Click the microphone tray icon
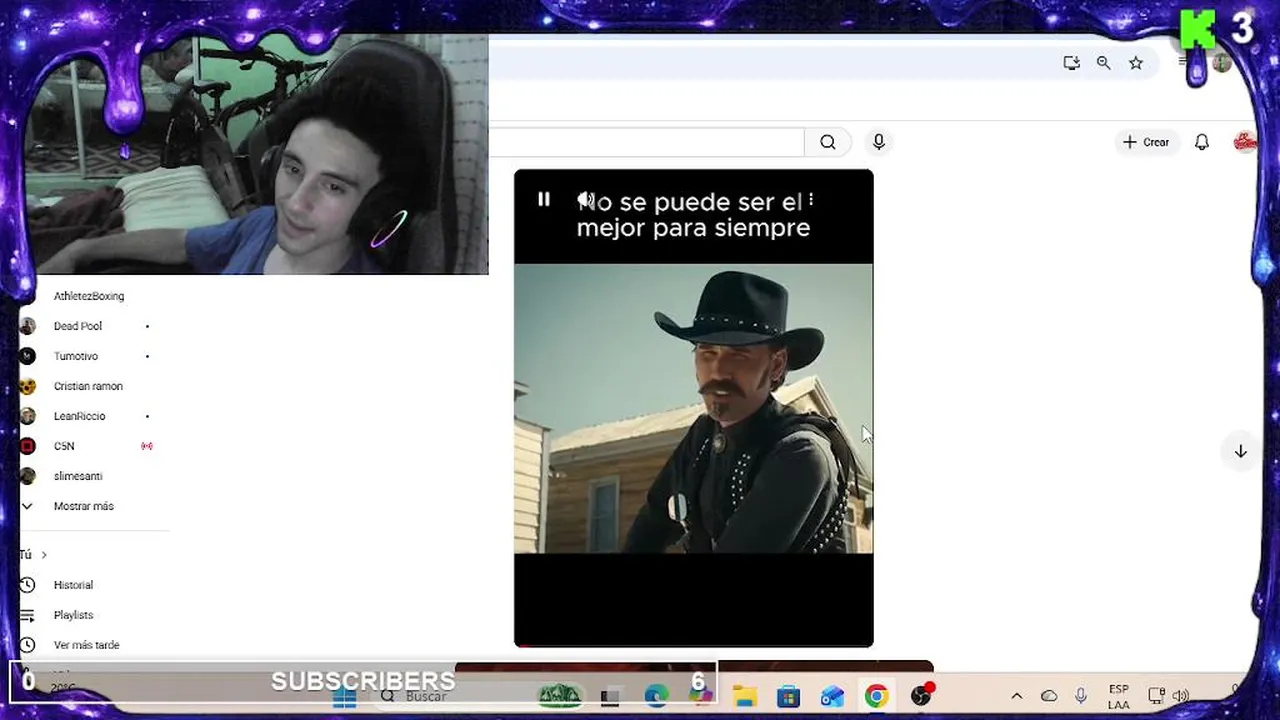 point(1081,696)
